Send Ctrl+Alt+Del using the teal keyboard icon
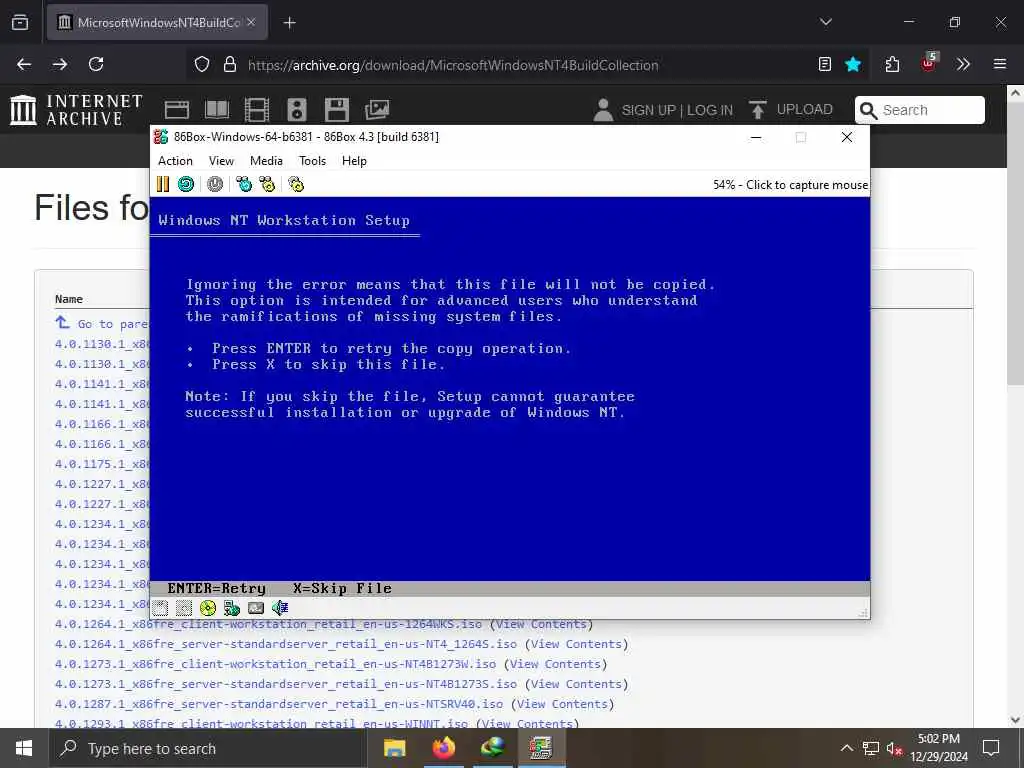Viewport: 1024px width, 768px height. [x=244, y=184]
